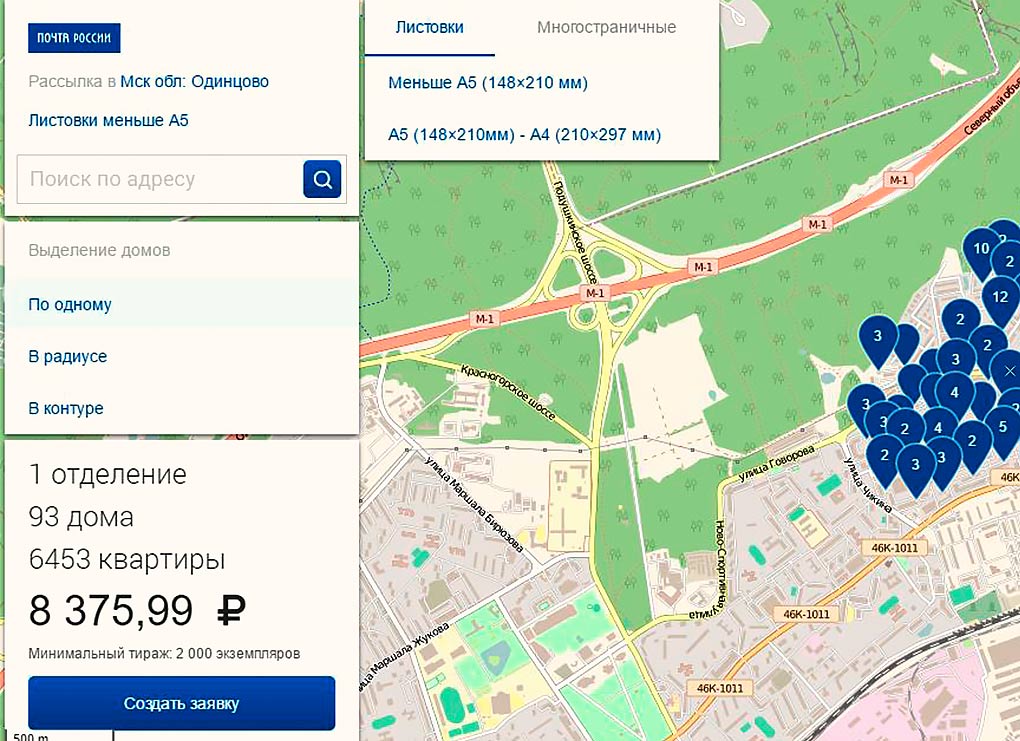
Task: Click the Минимальный тираж: 2 000 экземпляров note
Action: point(164,653)
